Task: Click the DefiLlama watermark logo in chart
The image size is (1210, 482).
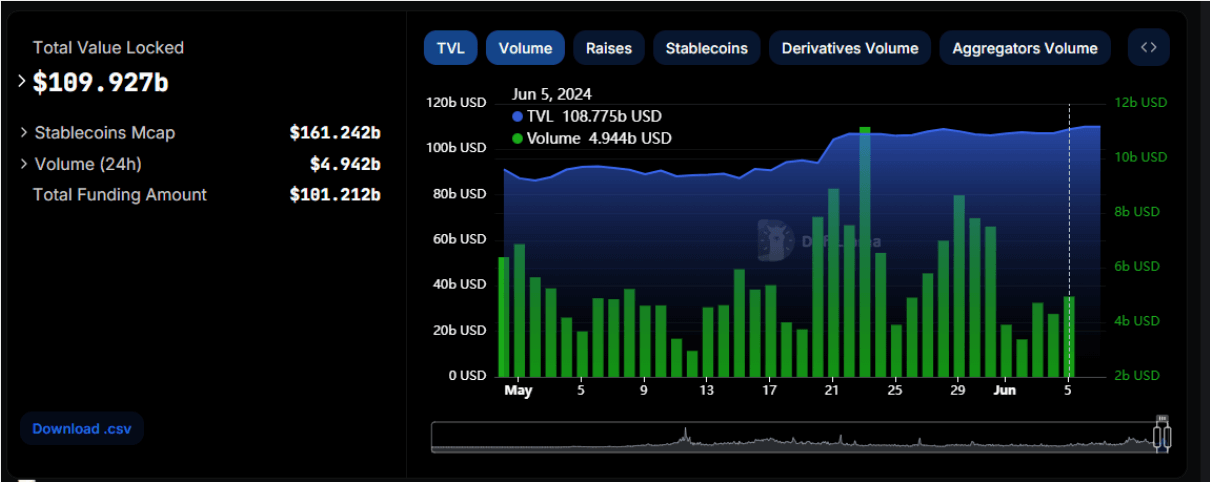Action: coord(771,241)
